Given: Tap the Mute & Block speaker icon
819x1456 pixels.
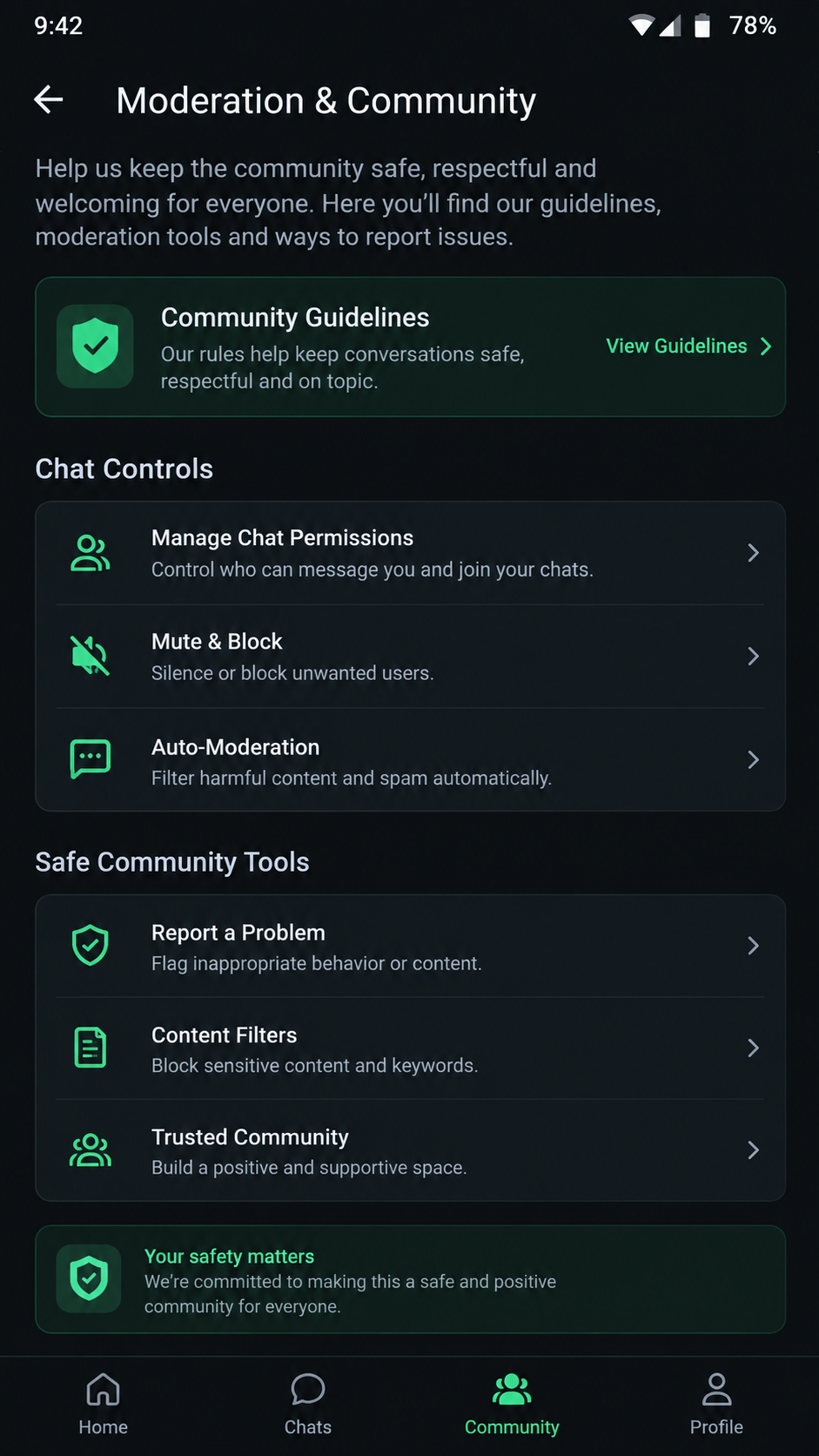Looking at the screenshot, I should tap(91, 656).
